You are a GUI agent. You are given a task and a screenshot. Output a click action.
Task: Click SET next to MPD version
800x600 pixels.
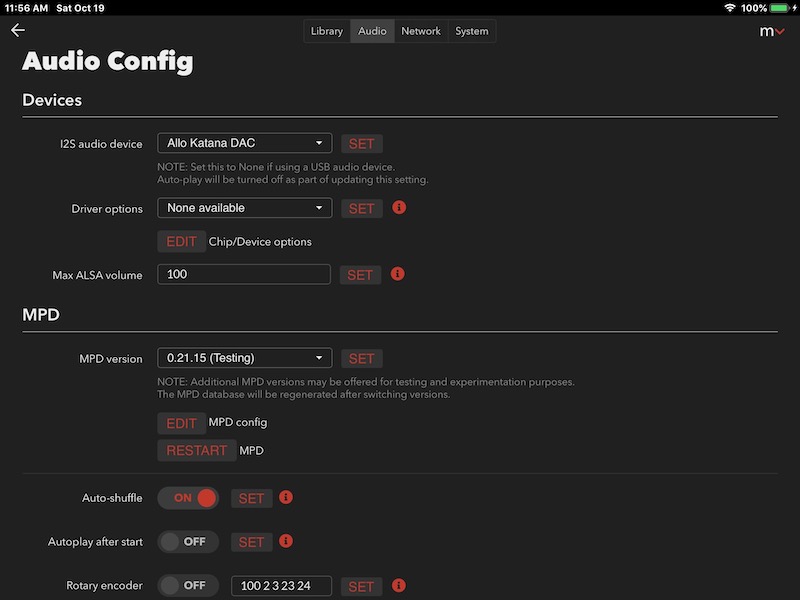click(361, 359)
